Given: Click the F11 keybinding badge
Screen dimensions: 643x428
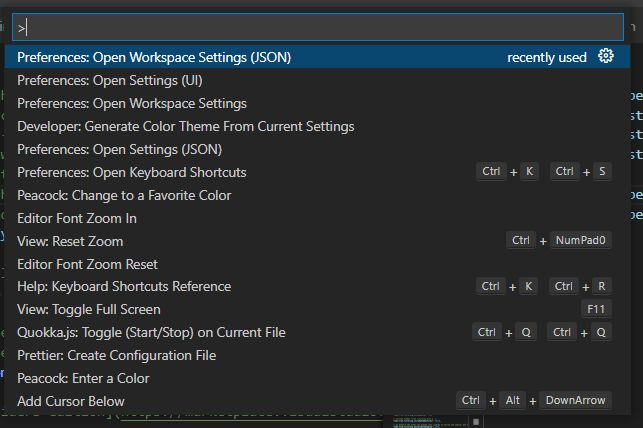Looking at the screenshot, I should [x=596, y=309].
